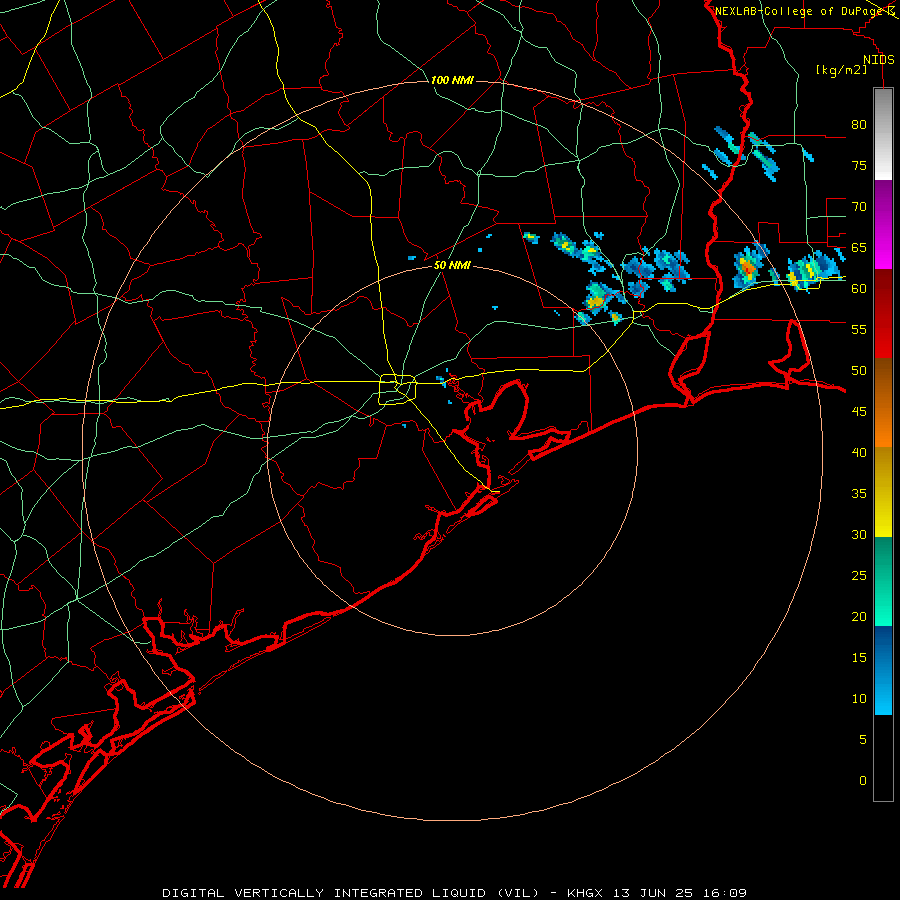Click the NIDS label above the scale
The width and height of the screenshot is (900, 900).
pyautogui.click(x=878, y=60)
